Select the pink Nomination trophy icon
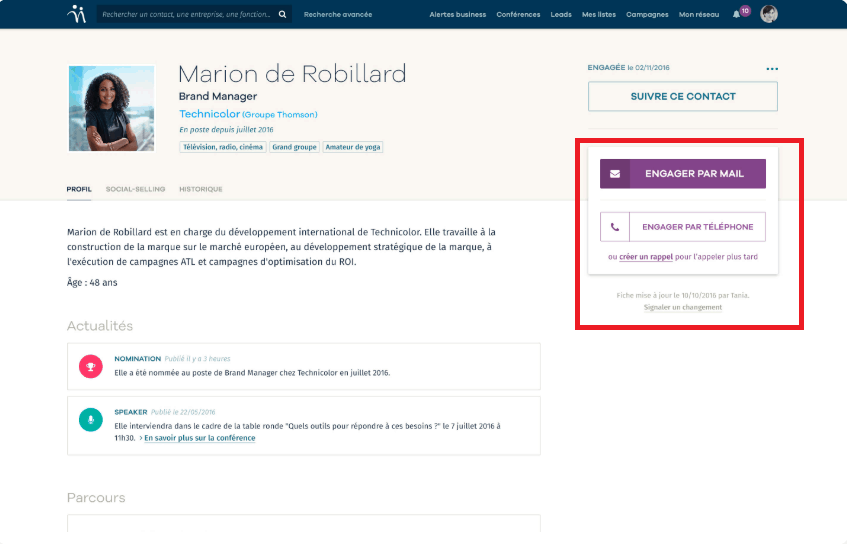This screenshot has width=847, height=544. pos(91,366)
